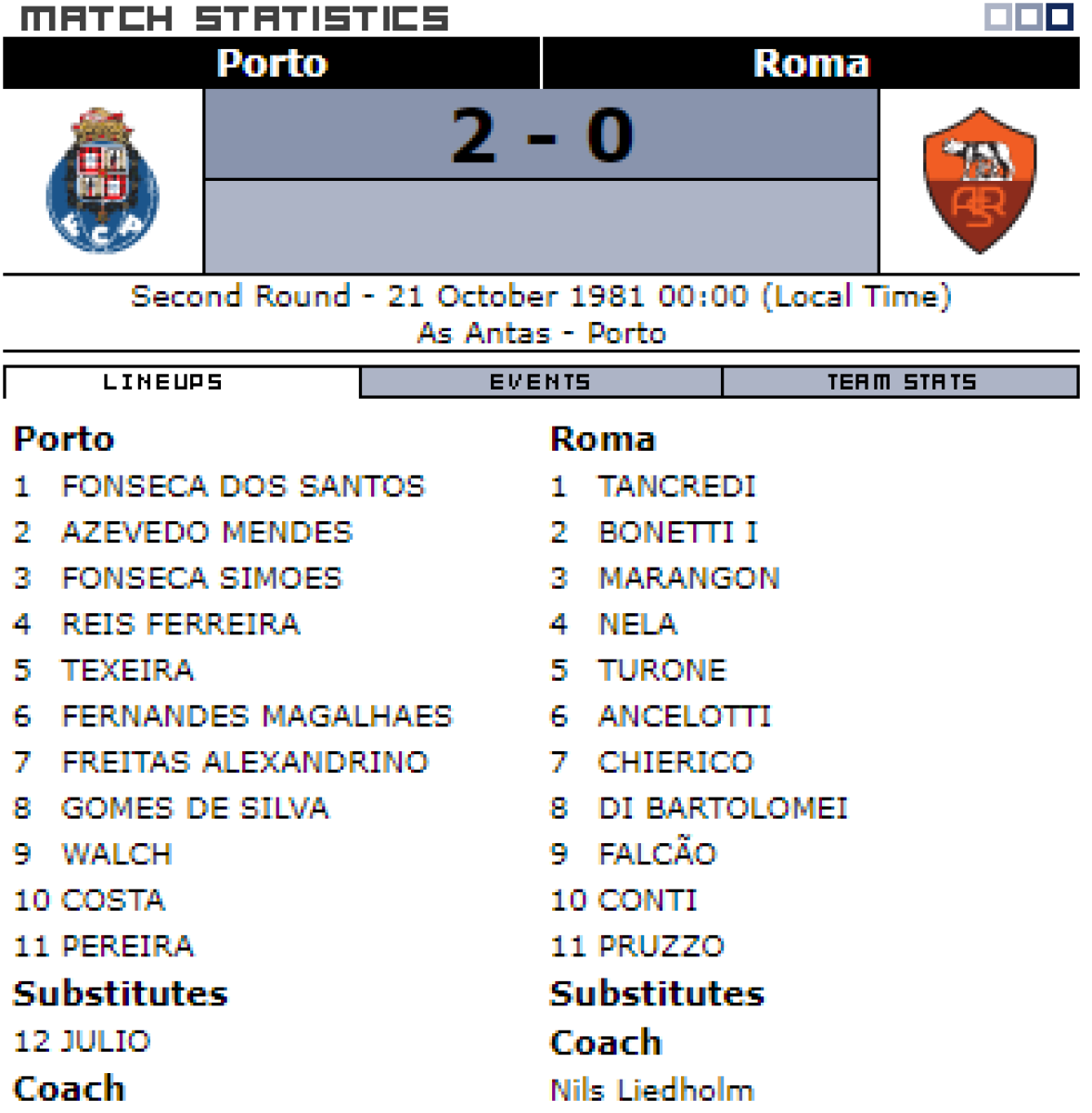Select Roma player Ancelotti
Viewport: 1092px width, 1113px height.
coord(684,716)
